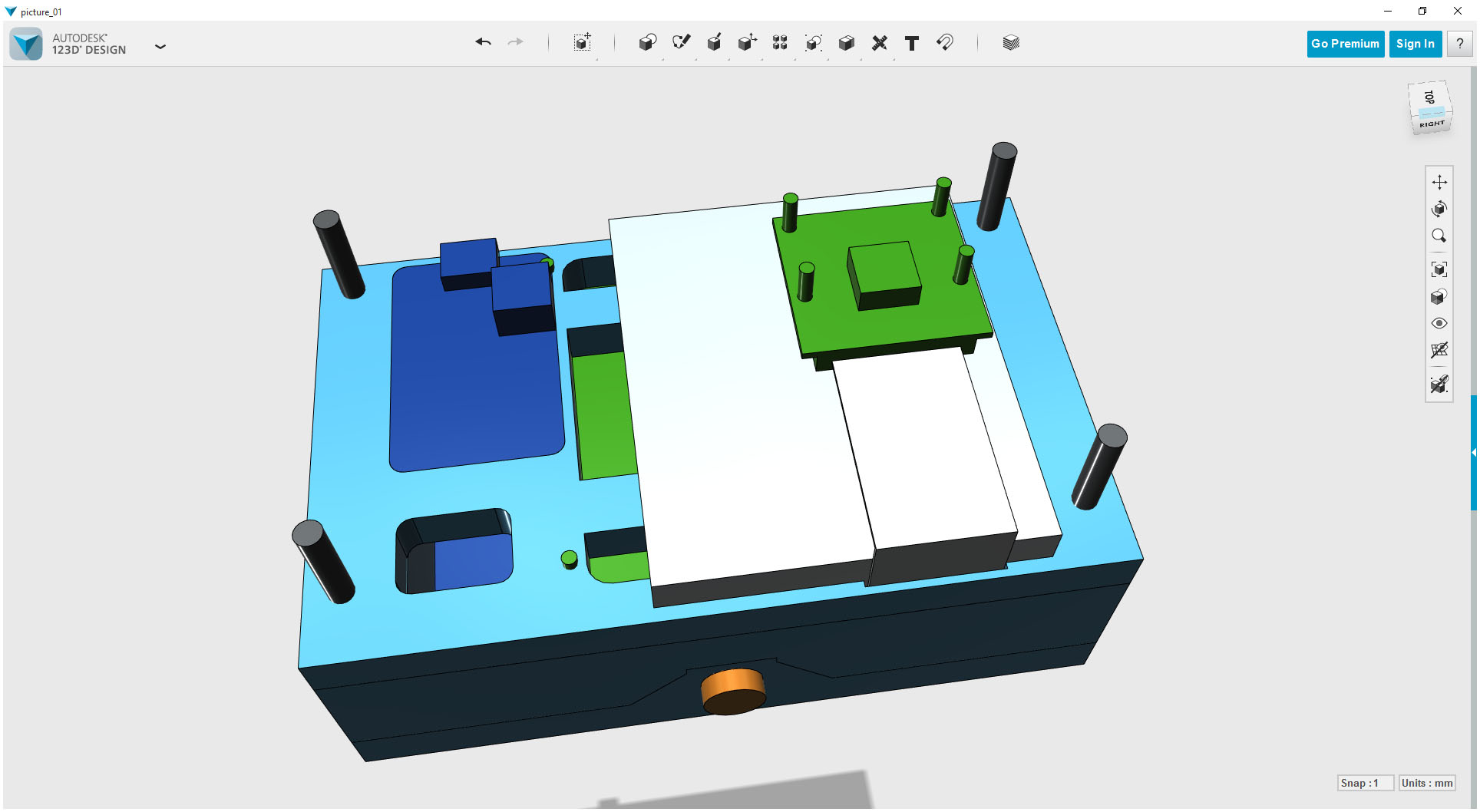Expand the Pattern tool dropdown arrow
Image resolution: width=1480 pixels, height=812 pixels.
[795, 61]
